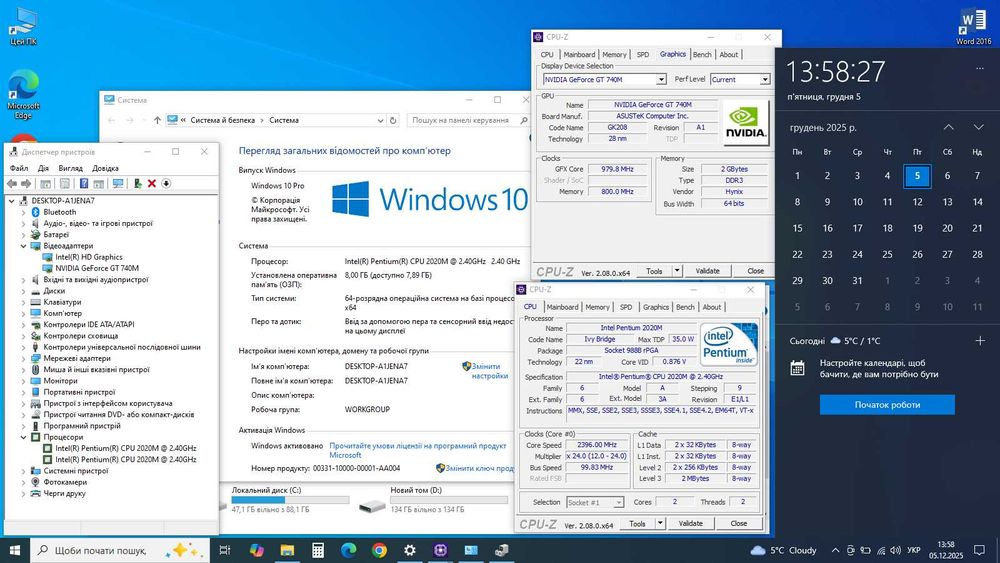Screen dimensions: 1000x563
Task: Collapse the Відеоадаптери node
Action: pyautogui.click(x=24, y=246)
